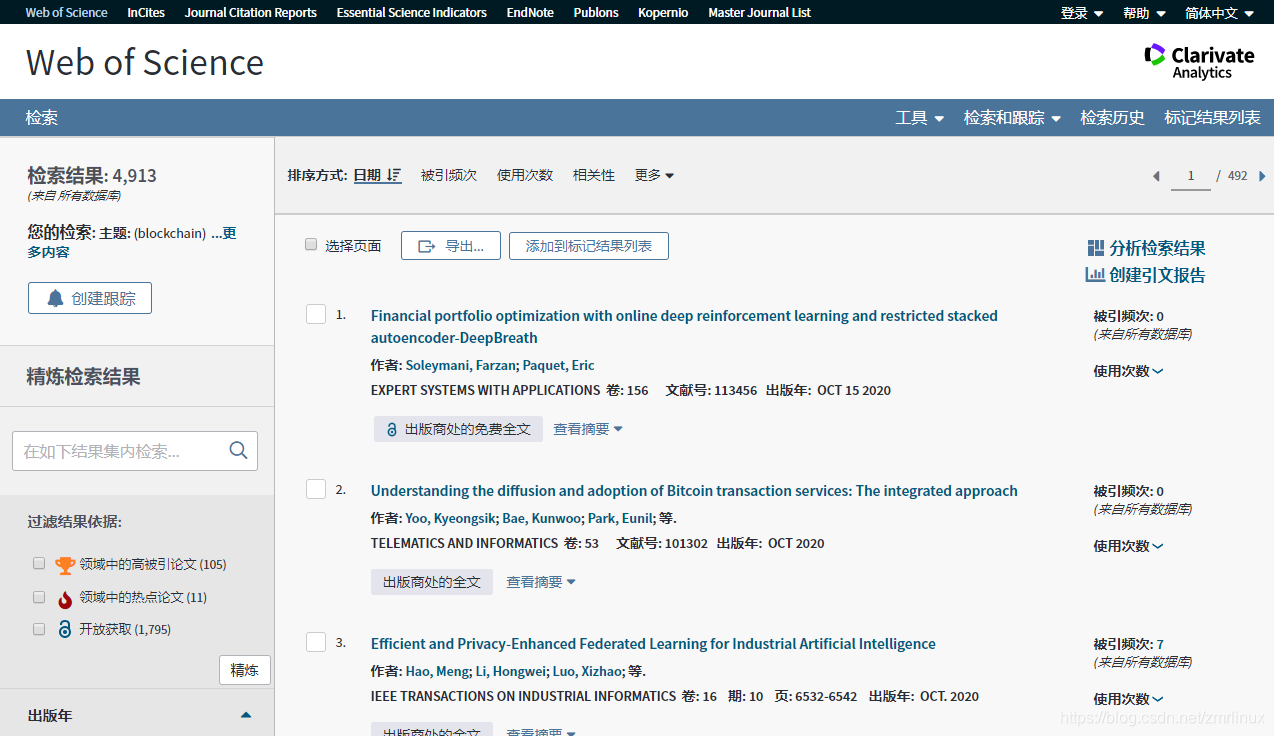This screenshot has width=1274, height=736.
Task: Click the 导出... button
Action: (450, 246)
